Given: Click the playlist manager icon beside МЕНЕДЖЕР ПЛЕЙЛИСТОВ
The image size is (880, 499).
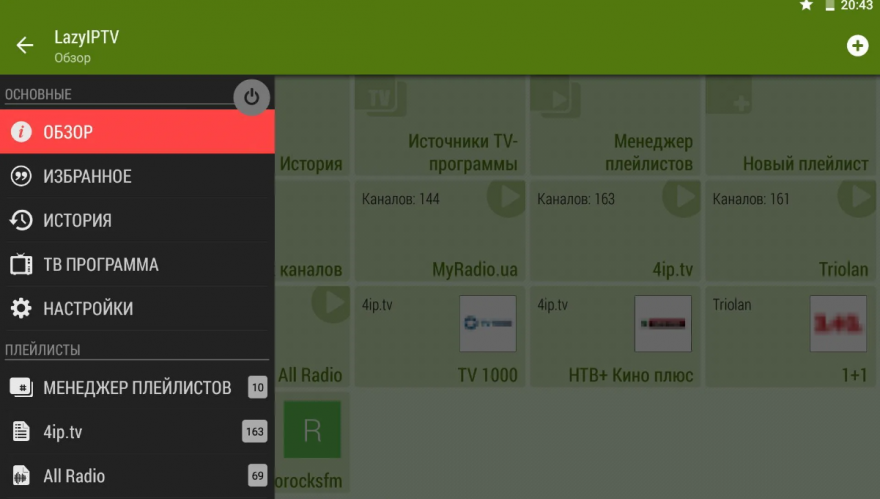Looking at the screenshot, I should coord(21,387).
